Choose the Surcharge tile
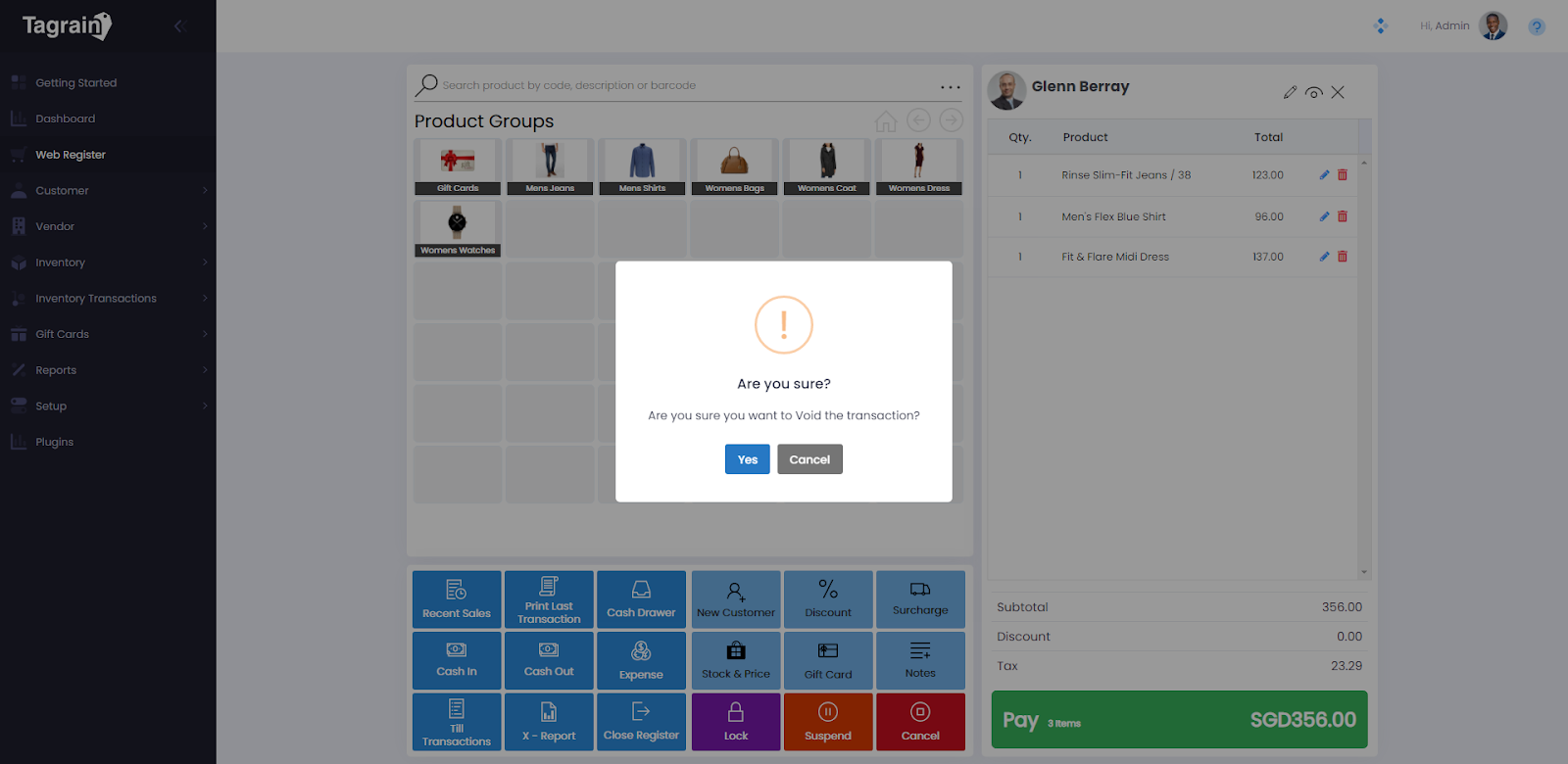1568x764 pixels. click(x=920, y=599)
